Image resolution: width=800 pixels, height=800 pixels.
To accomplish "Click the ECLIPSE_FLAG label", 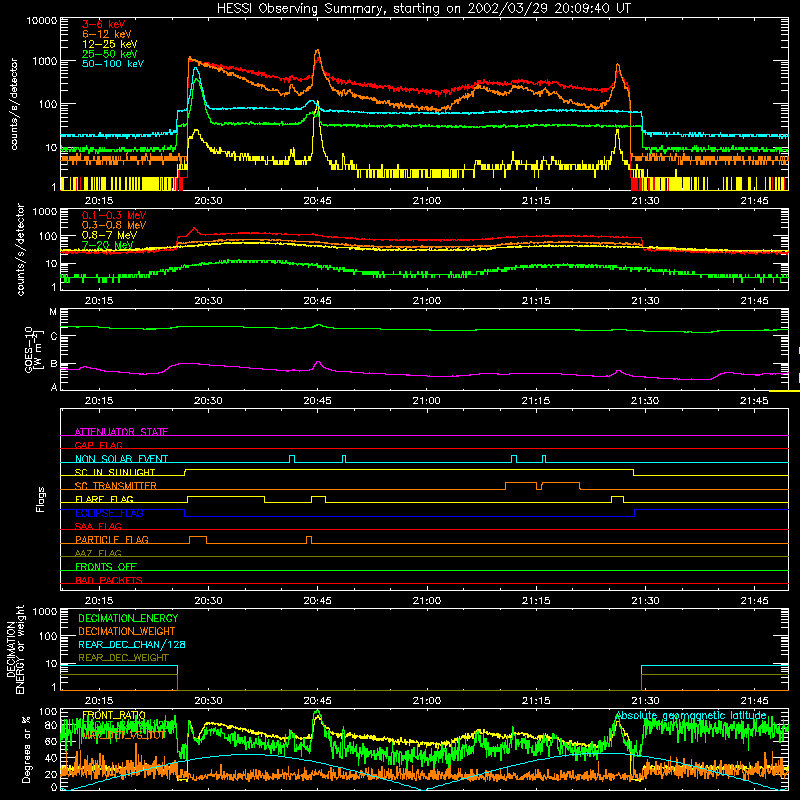I will click(109, 513).
